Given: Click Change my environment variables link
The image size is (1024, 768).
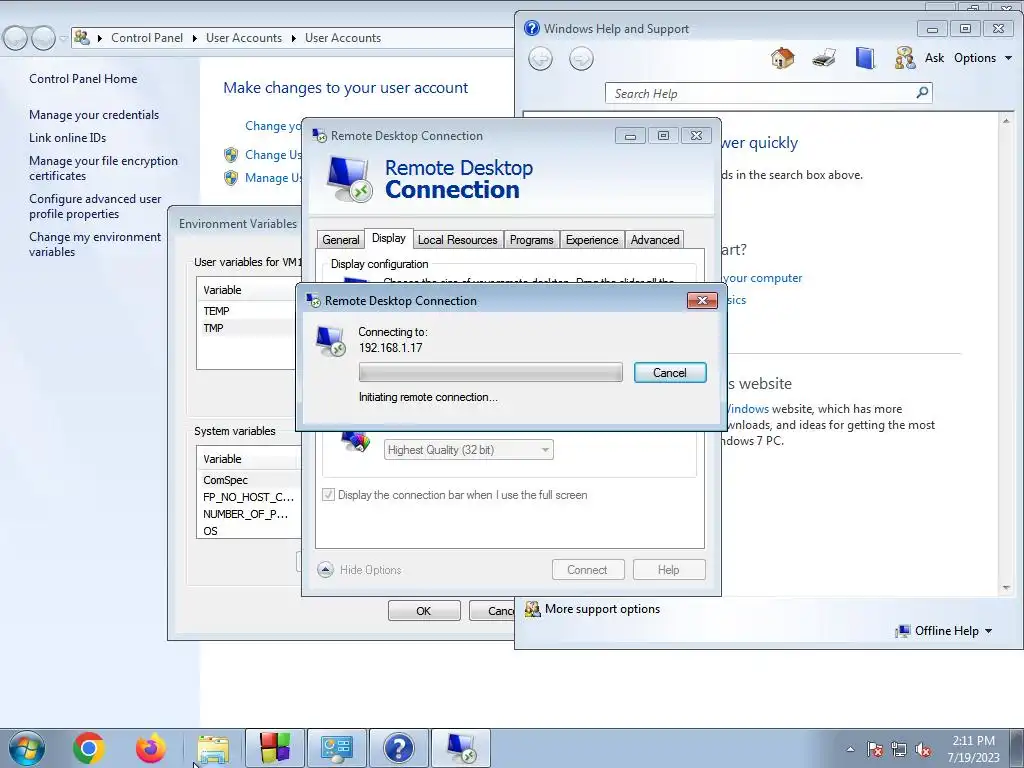Looking at the screenshot, I should 95,244.
